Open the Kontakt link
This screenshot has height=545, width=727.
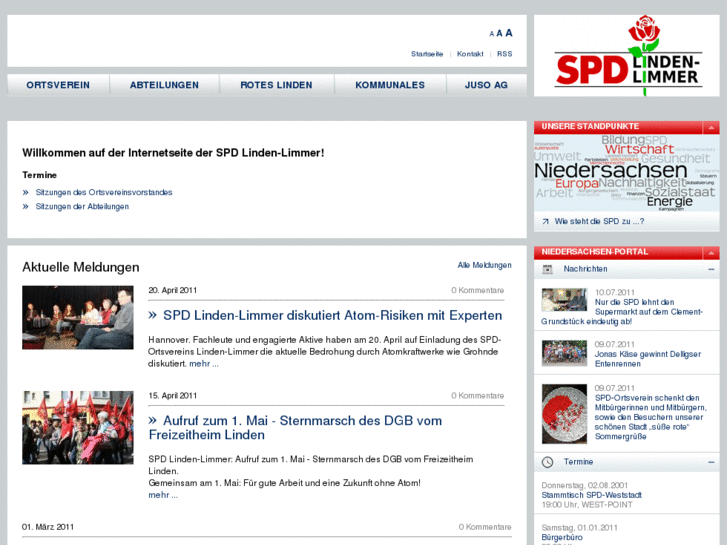click(470, 54)
